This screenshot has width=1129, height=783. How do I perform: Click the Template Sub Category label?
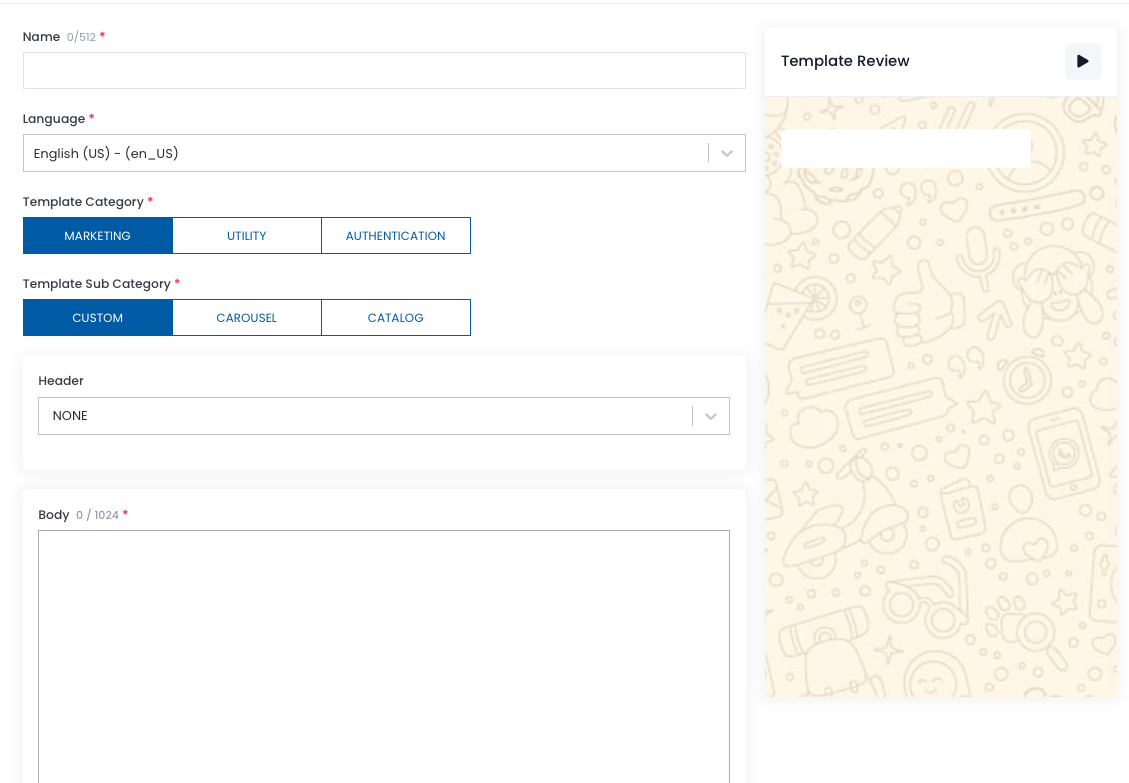tap(96, 284)
